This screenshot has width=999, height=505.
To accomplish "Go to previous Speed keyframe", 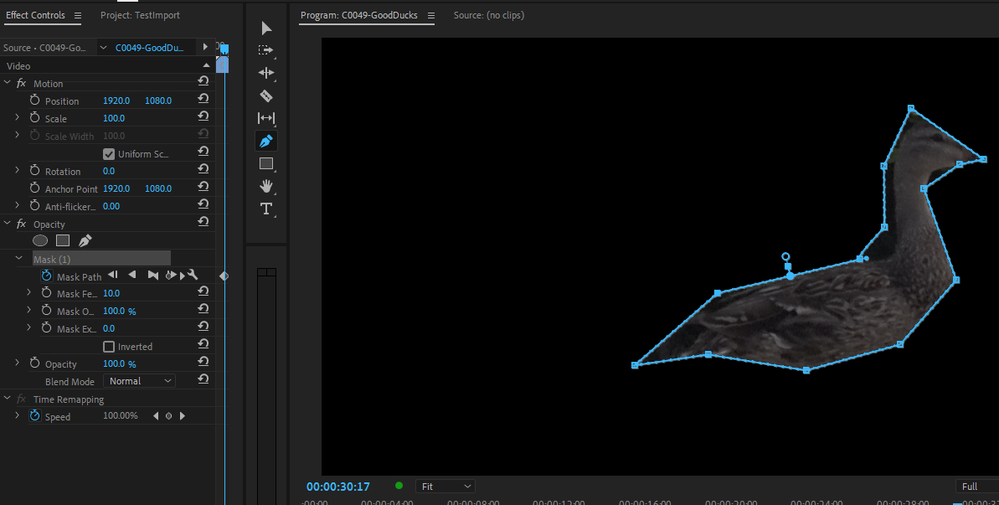I will pyautogui.click(x=155, y=416).
